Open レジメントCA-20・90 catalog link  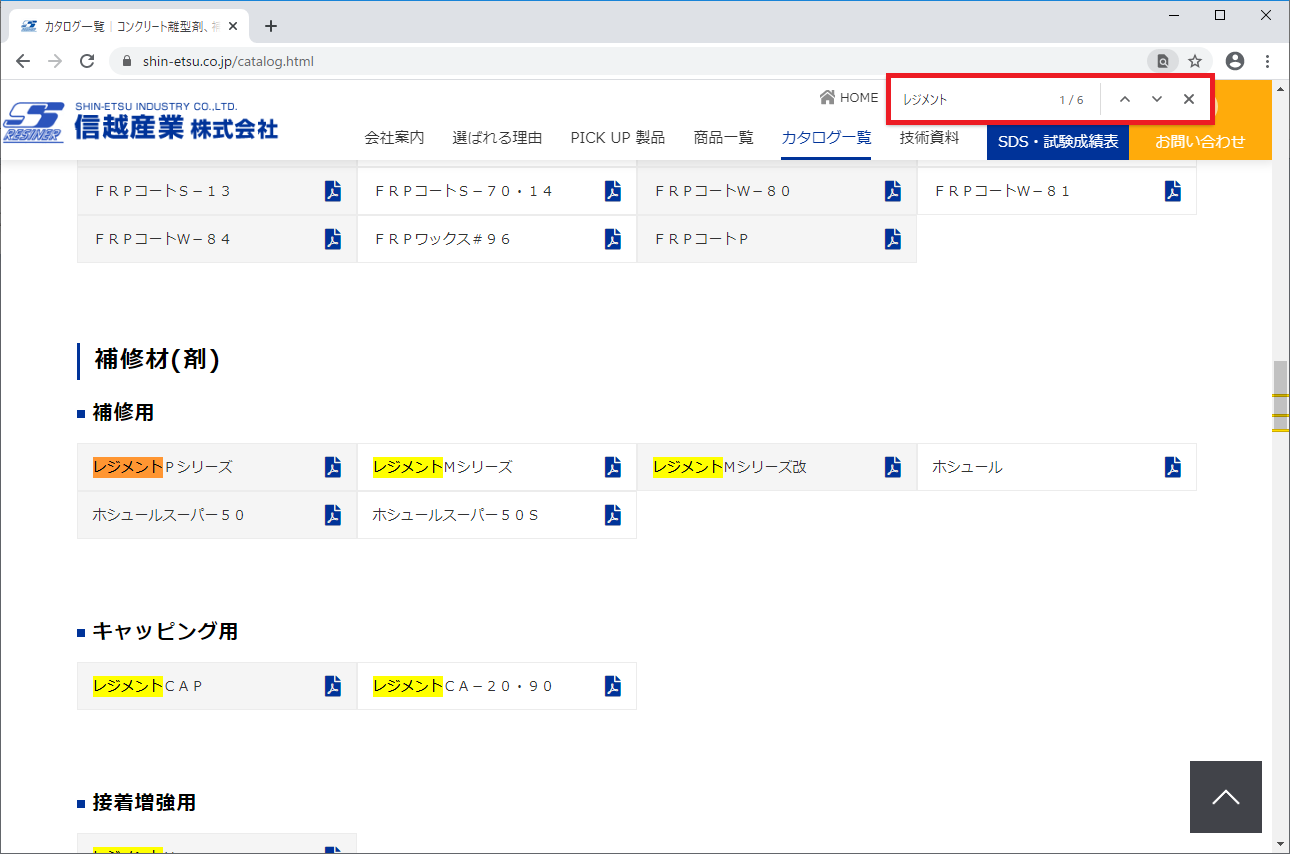(x=497, y=686)
